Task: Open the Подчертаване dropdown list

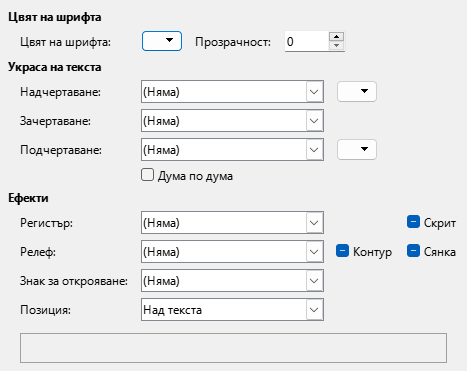Action: 232,149
